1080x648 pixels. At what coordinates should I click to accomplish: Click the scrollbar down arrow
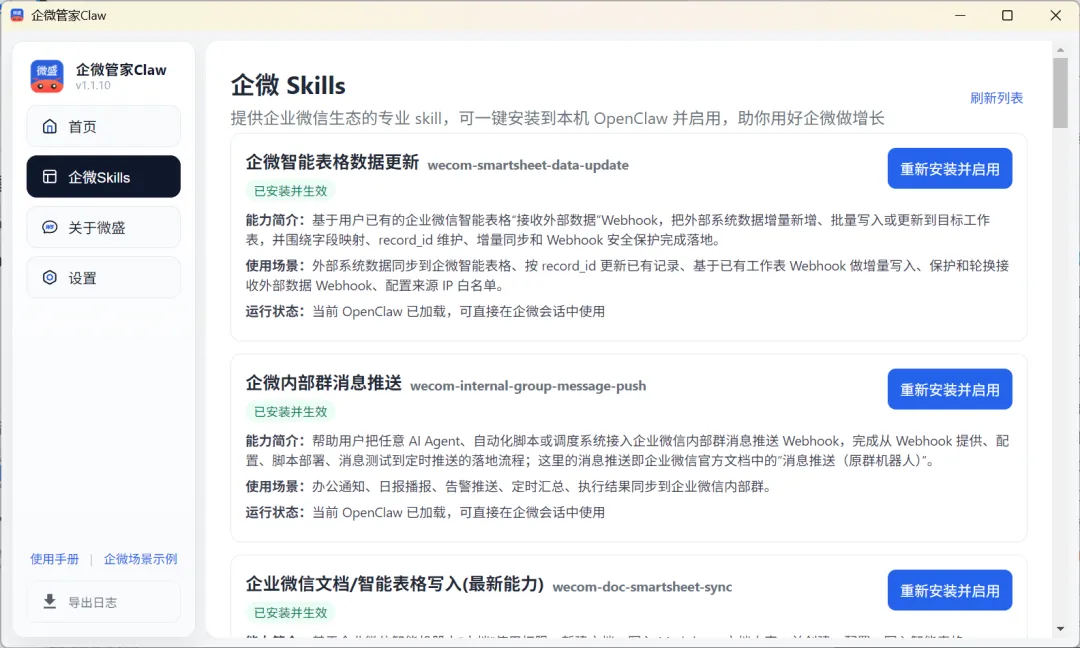tap(1060, 628)
